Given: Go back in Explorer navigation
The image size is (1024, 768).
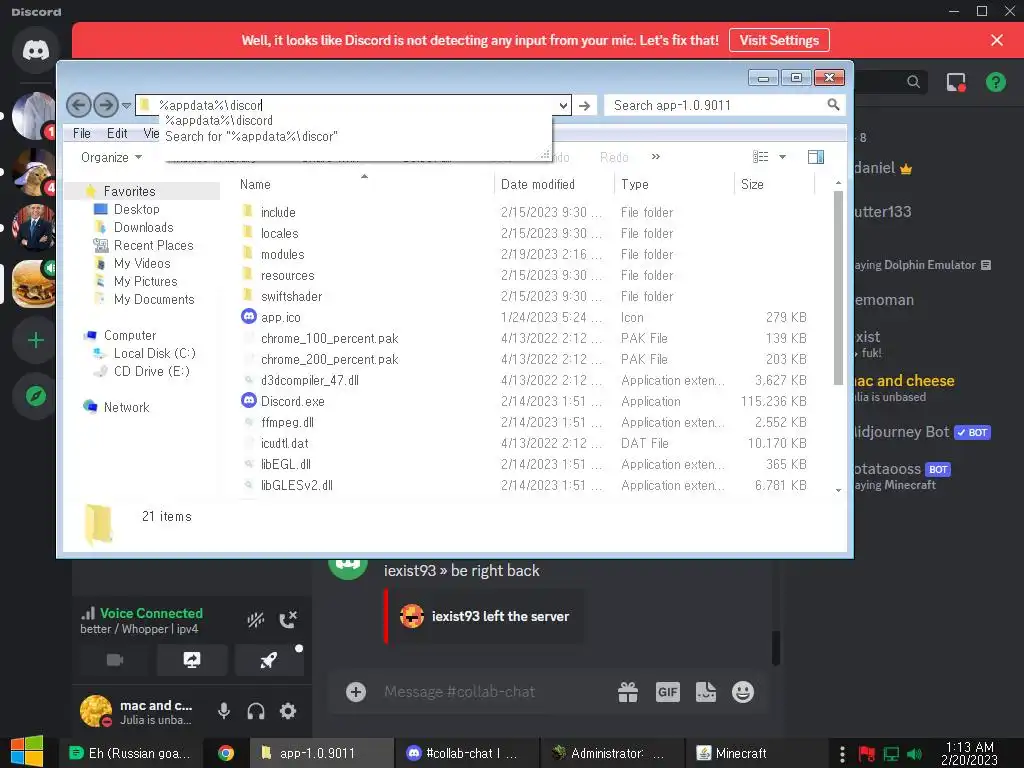Looking at the screenshot, I should pyautogui.click(x=78, y=105).
